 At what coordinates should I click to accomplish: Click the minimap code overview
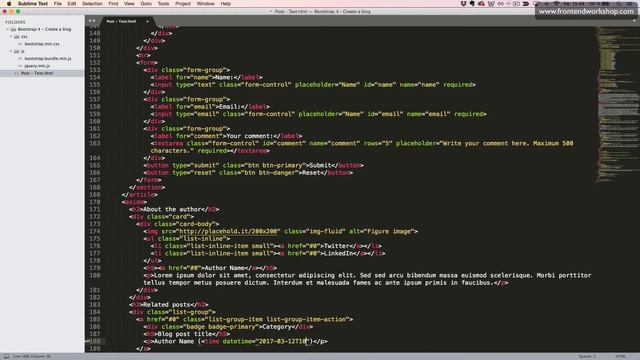pyautogui.click(x=617, y=104)
